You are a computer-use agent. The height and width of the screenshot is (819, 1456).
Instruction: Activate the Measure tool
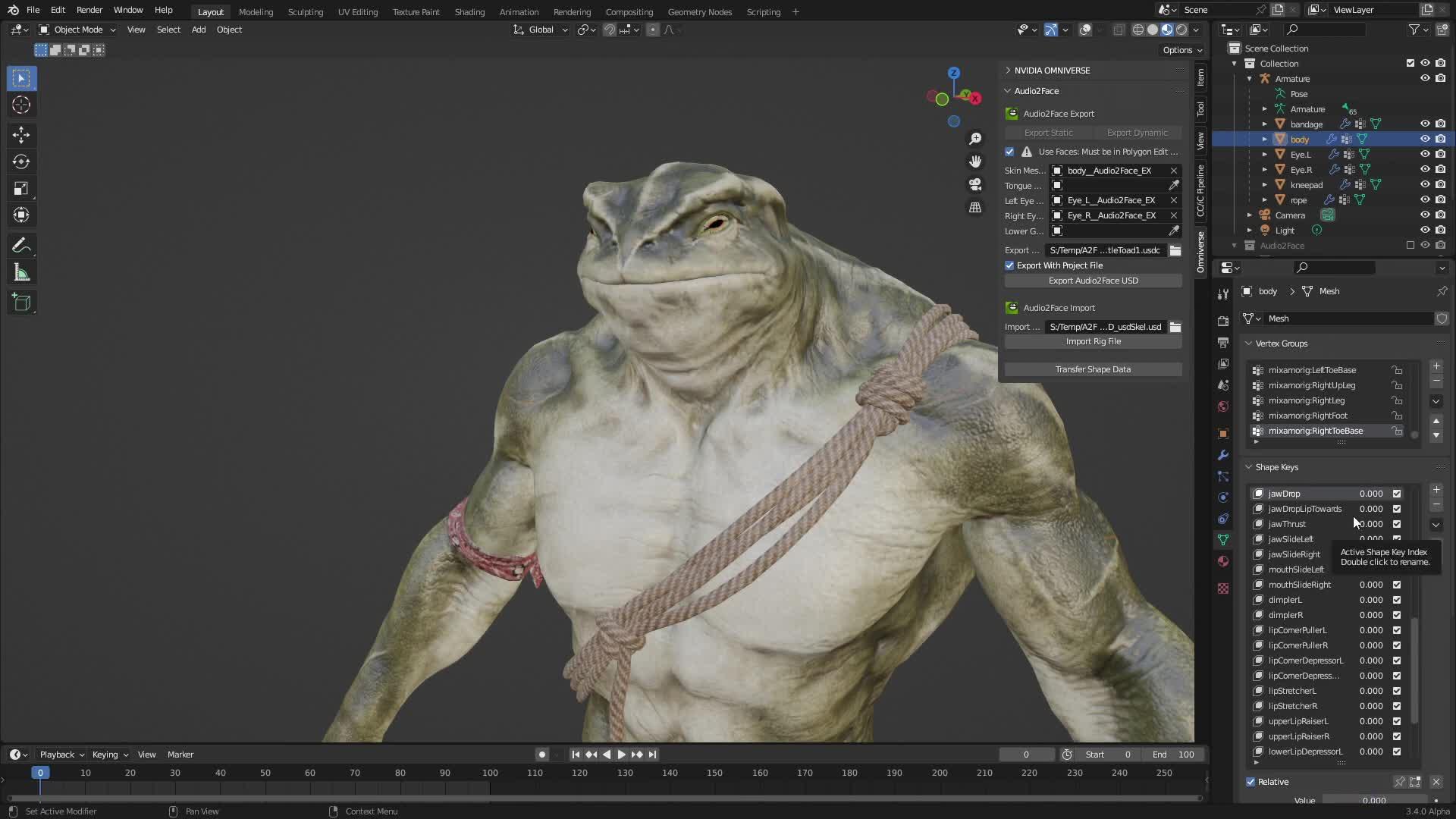pos(20,271)
